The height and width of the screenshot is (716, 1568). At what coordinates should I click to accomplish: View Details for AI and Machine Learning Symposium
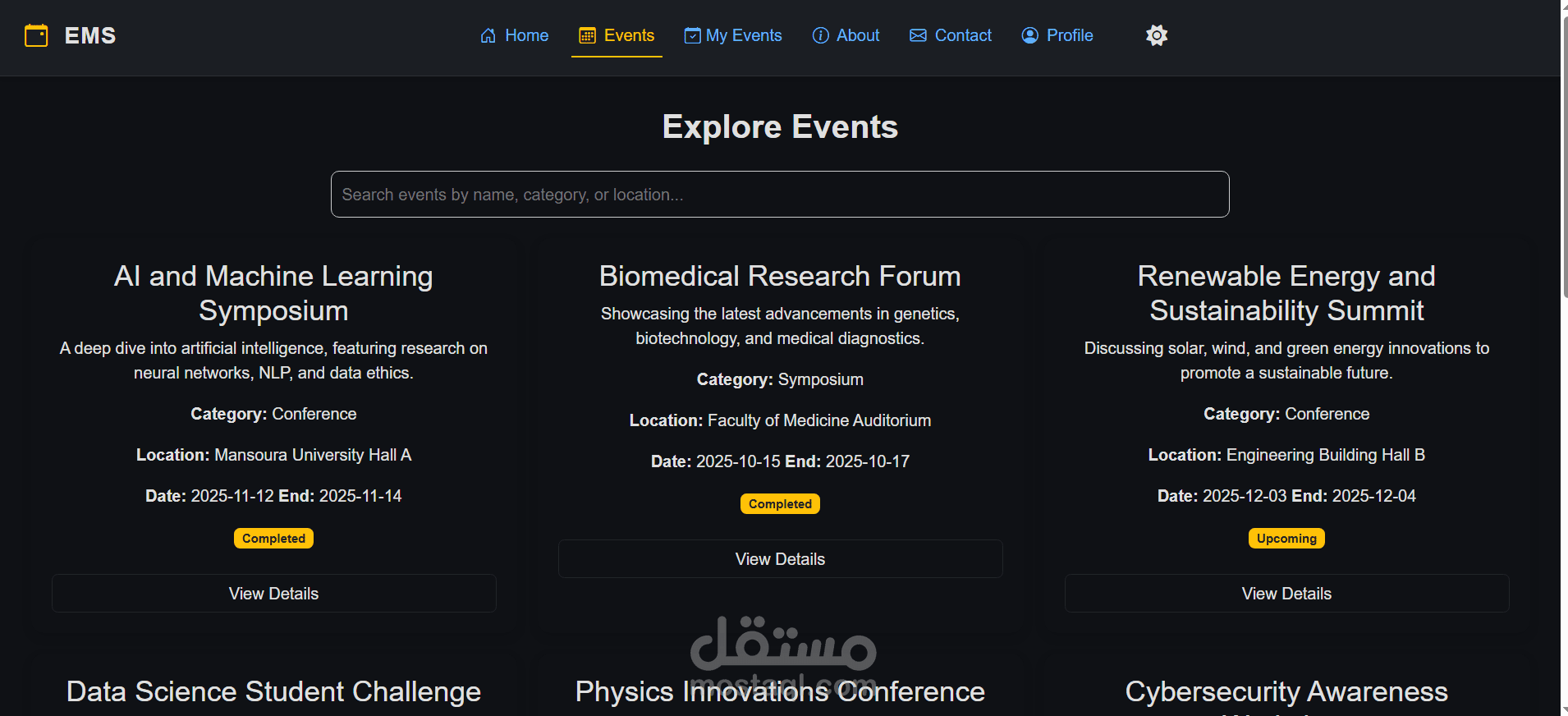[x=274, y=594]
